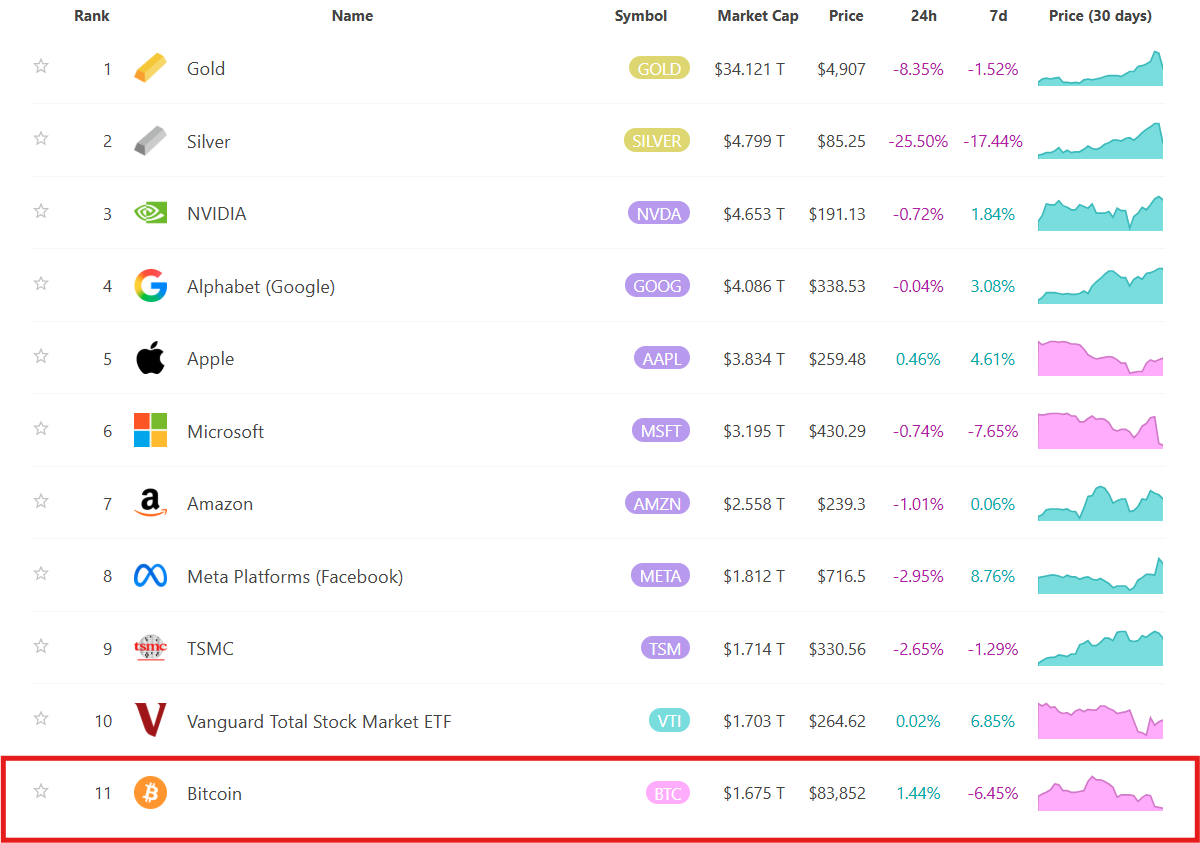Click the Microsoft logo icon
1200x843 pixels.
[x=151, y=431]
